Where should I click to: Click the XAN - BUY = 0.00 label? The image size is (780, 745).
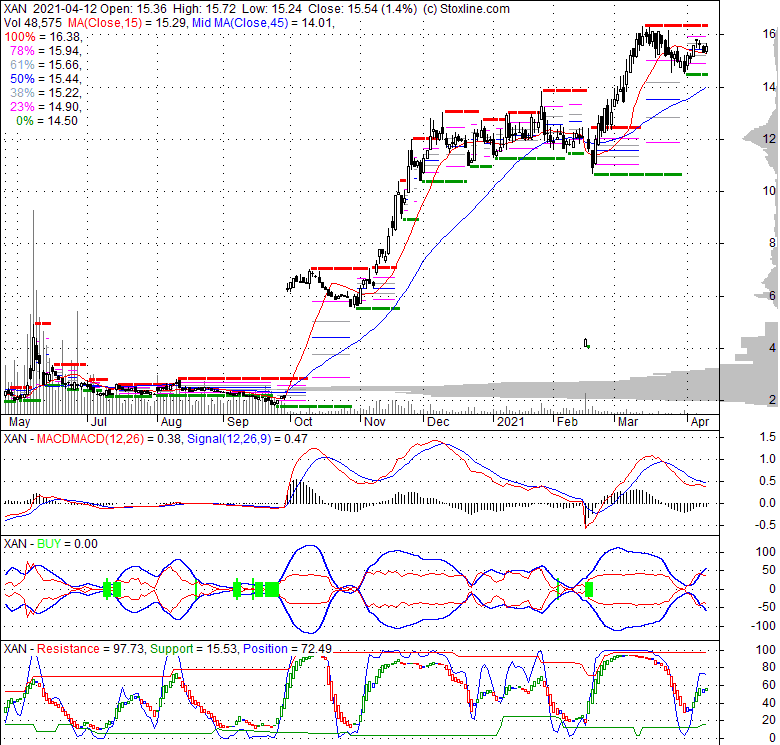pos(50,544)
